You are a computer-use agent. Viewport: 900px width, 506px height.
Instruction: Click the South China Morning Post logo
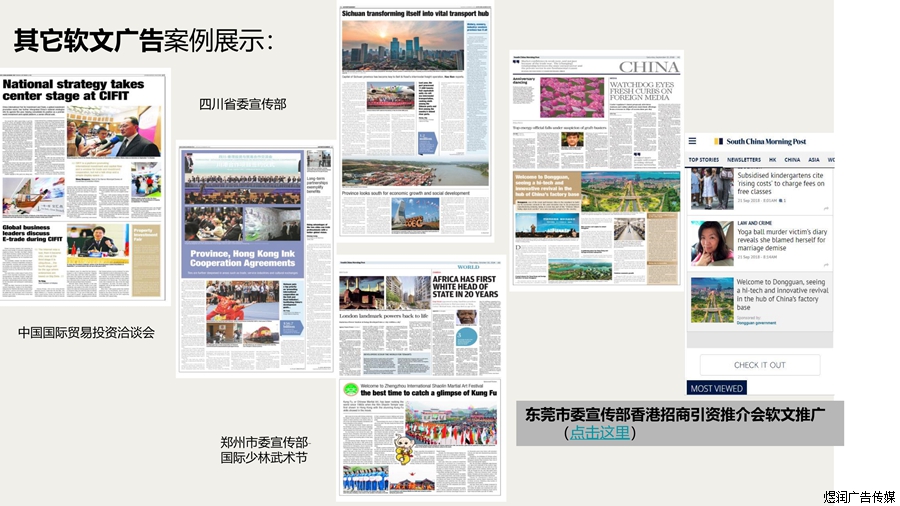pyautogui.click(x=759, y=141)
